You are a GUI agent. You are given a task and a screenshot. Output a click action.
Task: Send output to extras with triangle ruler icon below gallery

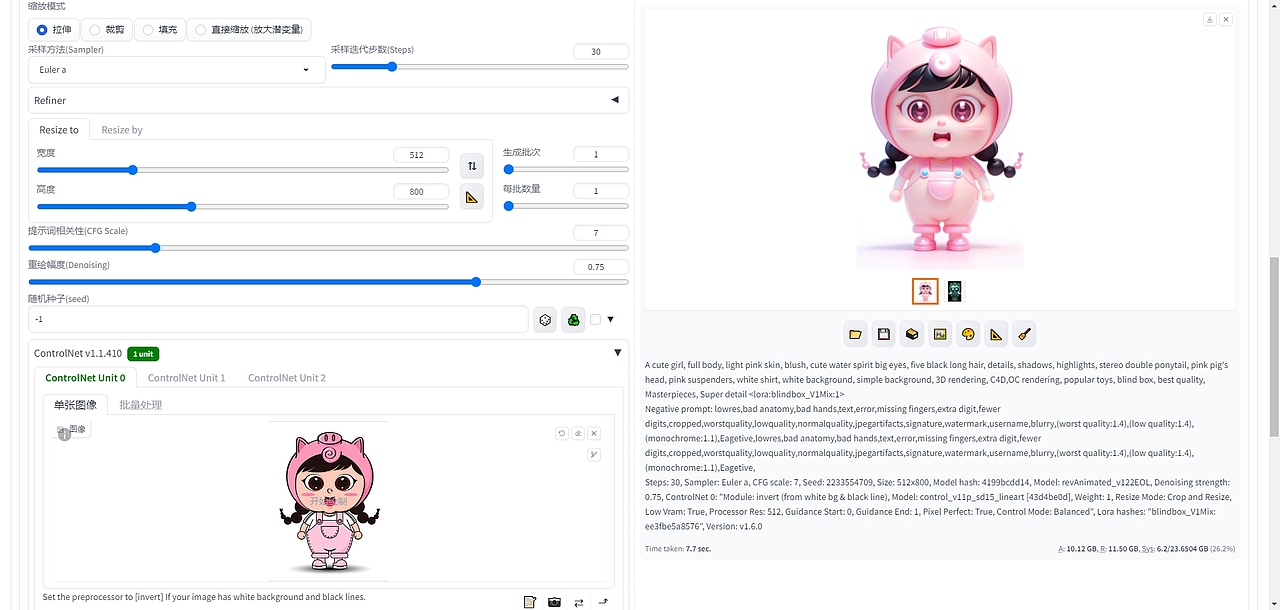tap(995, 334)
